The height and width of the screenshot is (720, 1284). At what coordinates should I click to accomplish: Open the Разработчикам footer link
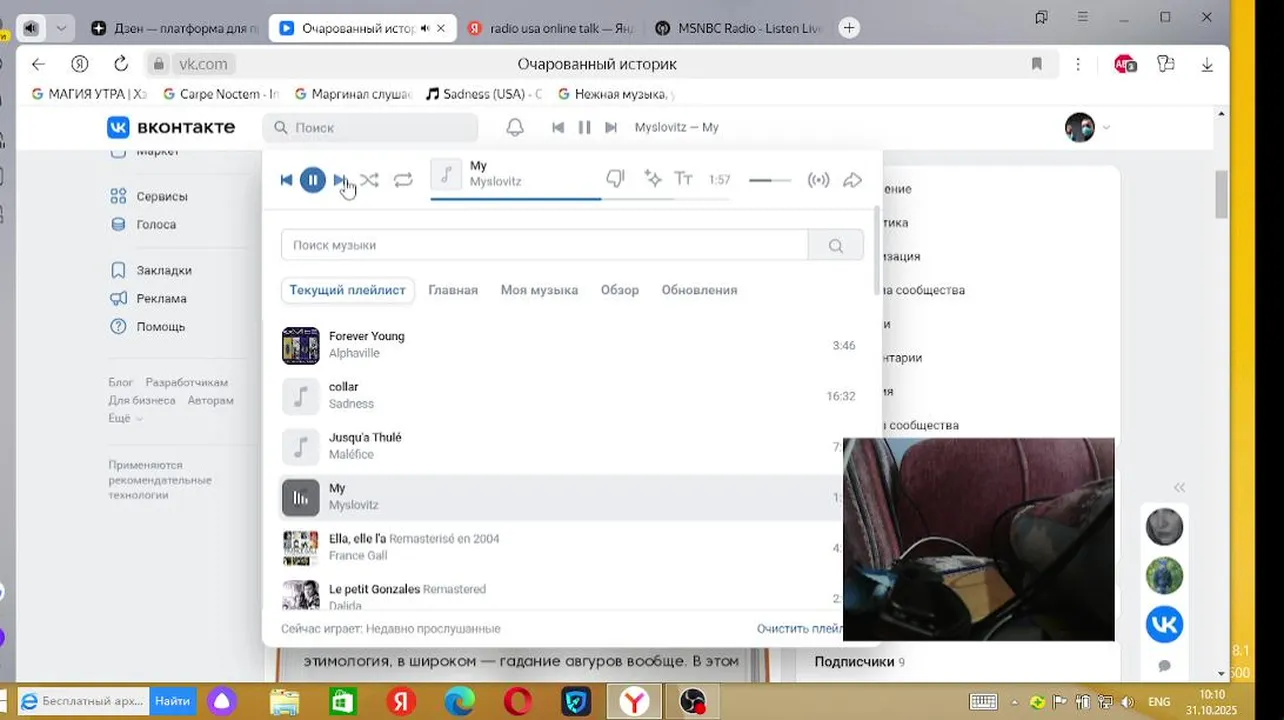click(187, 382)
